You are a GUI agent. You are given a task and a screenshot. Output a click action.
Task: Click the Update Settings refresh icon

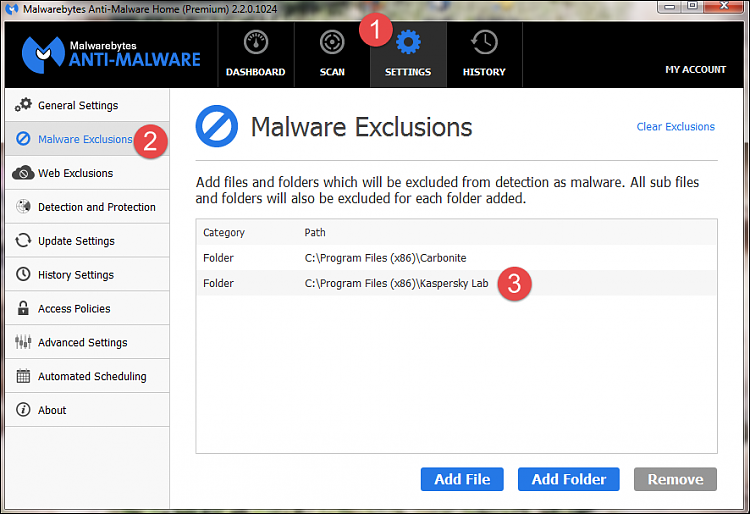click(23, 241)
